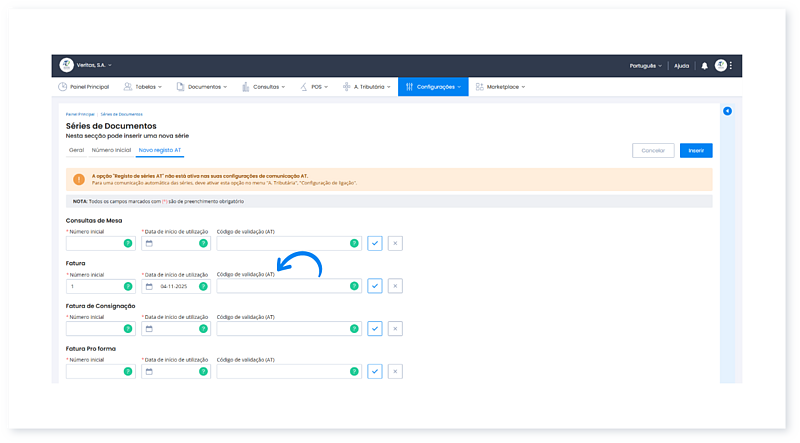The image size is (800, 443).
Task: Click calendar icon in Consultas de Mesa row
Action: point(149,243)
